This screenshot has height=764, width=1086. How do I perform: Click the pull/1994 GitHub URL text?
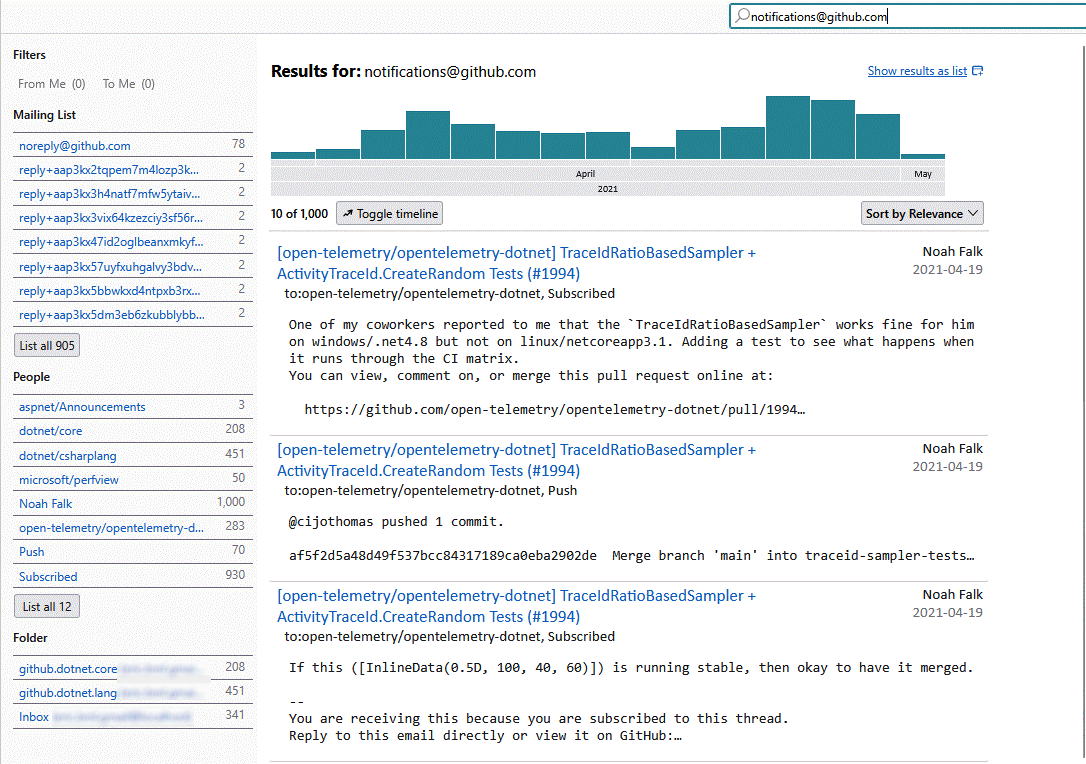click(x=554, y=409)
